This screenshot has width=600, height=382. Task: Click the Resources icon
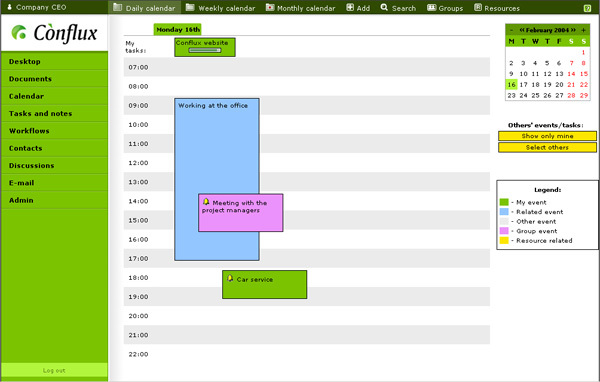click(x=478, y=7)
